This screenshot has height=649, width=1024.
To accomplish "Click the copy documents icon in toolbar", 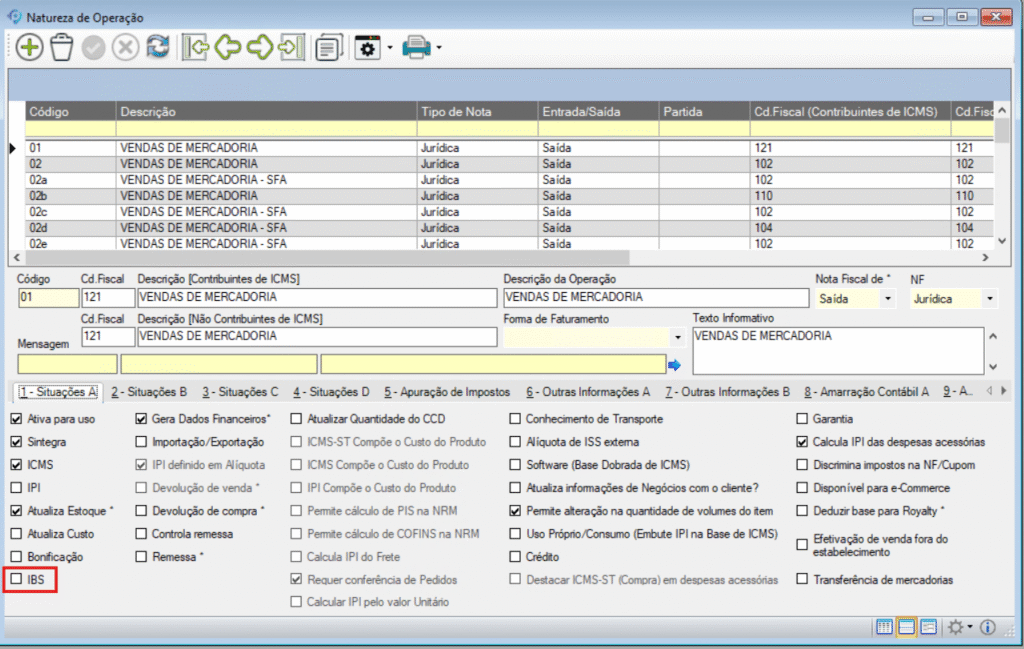I will pyautogui.click(x=328, y=47).
